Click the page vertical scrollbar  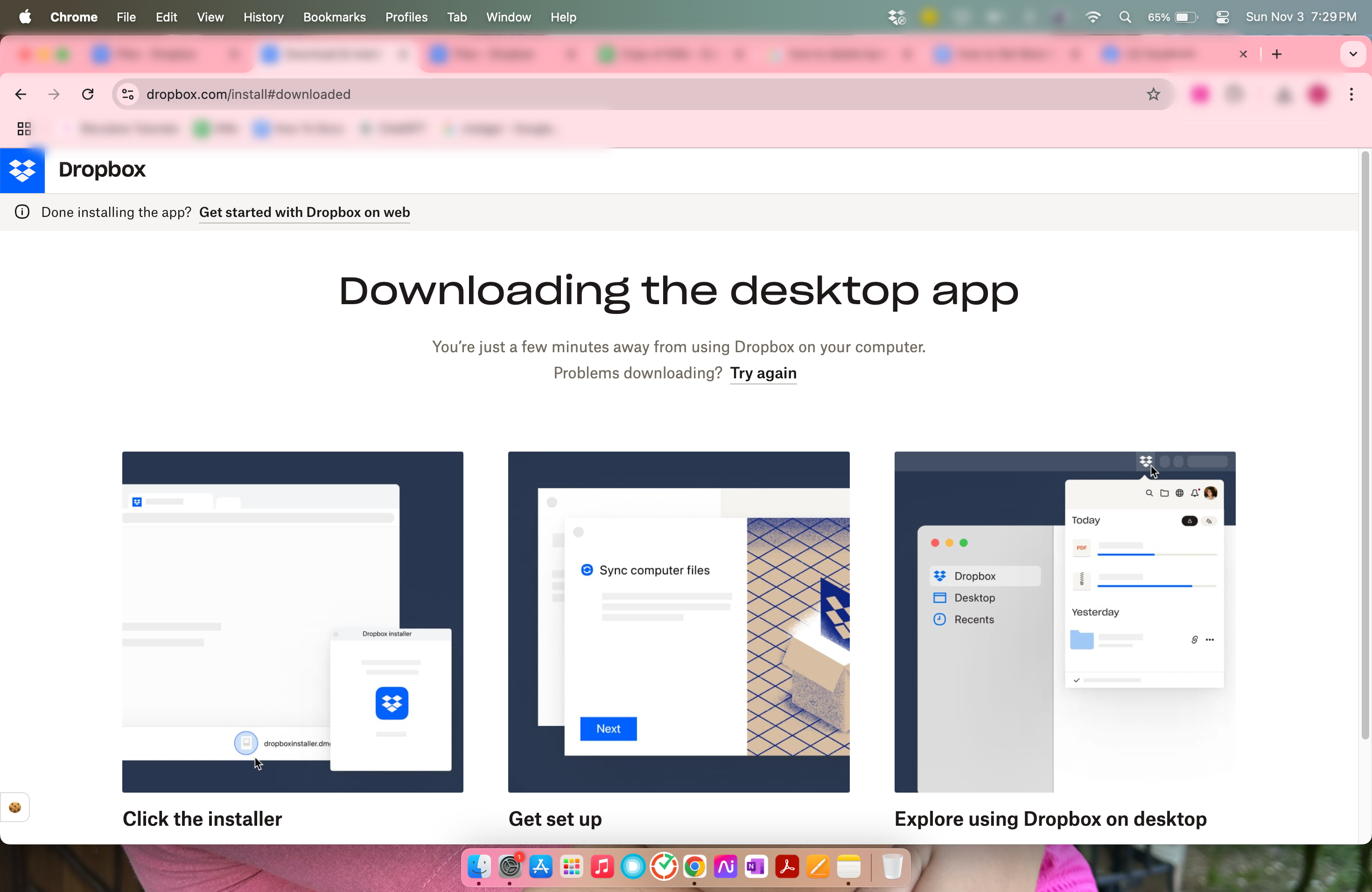[x=1365, y=444]
